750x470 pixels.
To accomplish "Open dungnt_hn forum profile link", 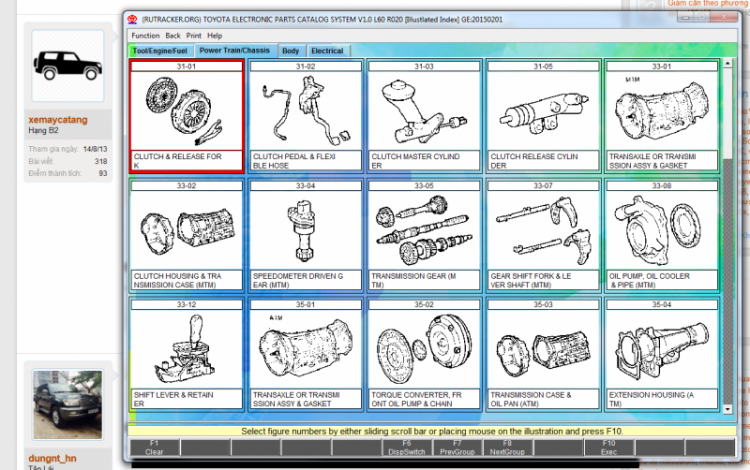I will 52,458.
